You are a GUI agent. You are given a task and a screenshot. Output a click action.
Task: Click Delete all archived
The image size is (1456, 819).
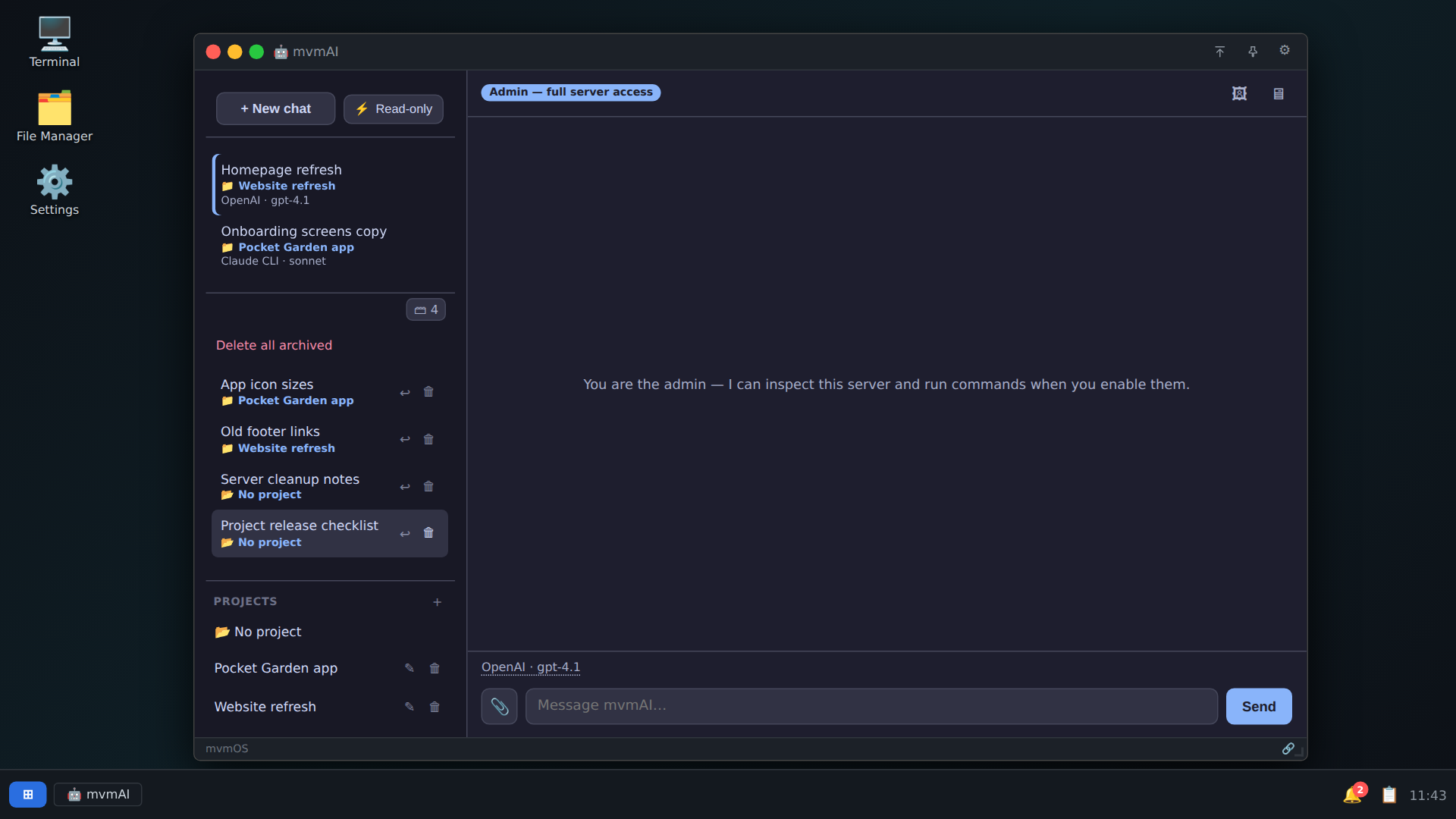[x=274, y=345]
